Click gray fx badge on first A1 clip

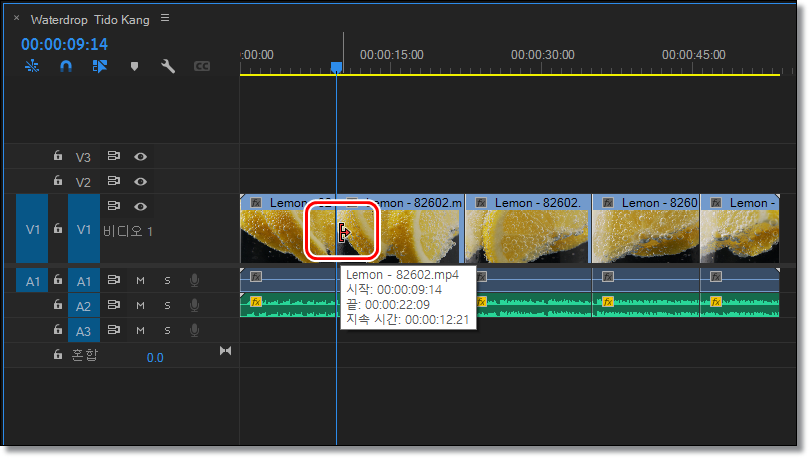click(x=256, y=277)
